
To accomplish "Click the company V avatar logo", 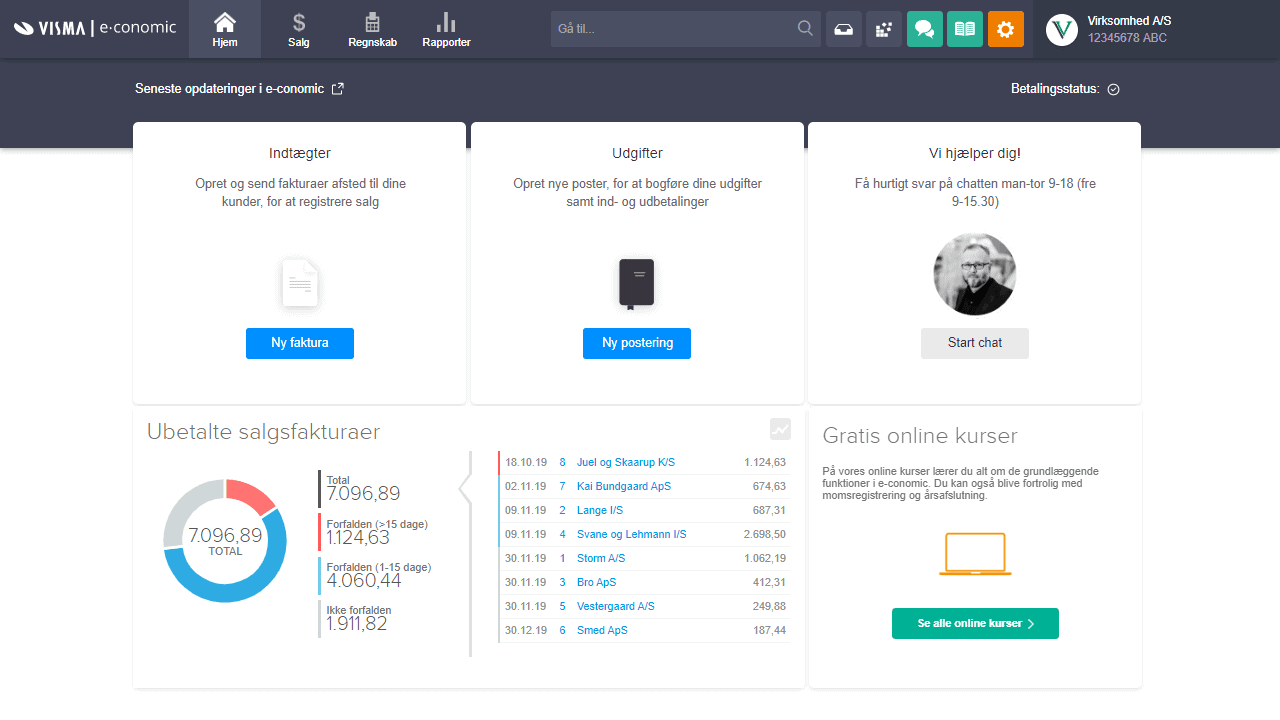I will pos(1062,29).
